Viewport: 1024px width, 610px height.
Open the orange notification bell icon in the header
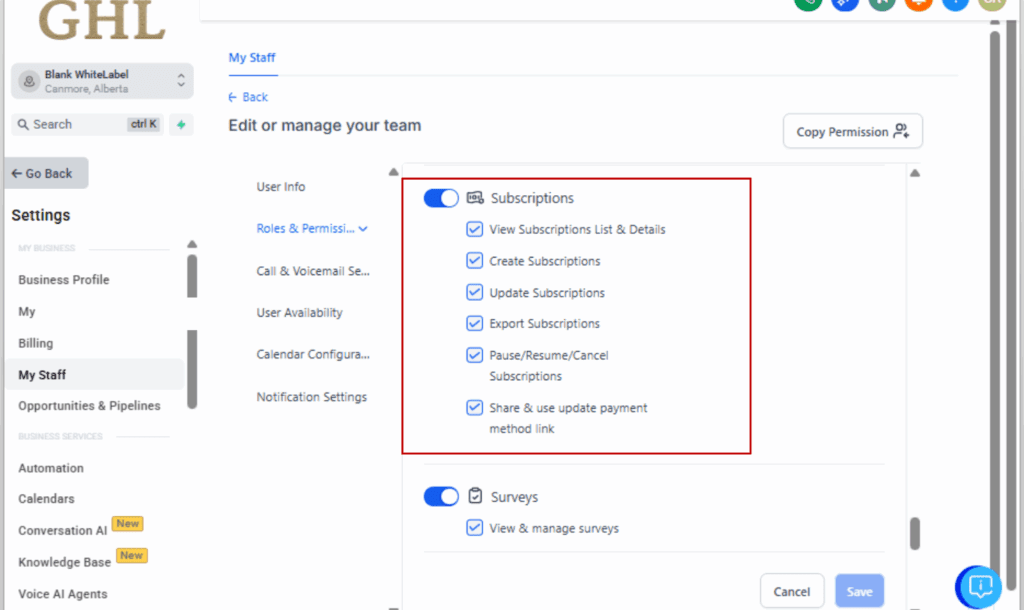coord(918,4)
